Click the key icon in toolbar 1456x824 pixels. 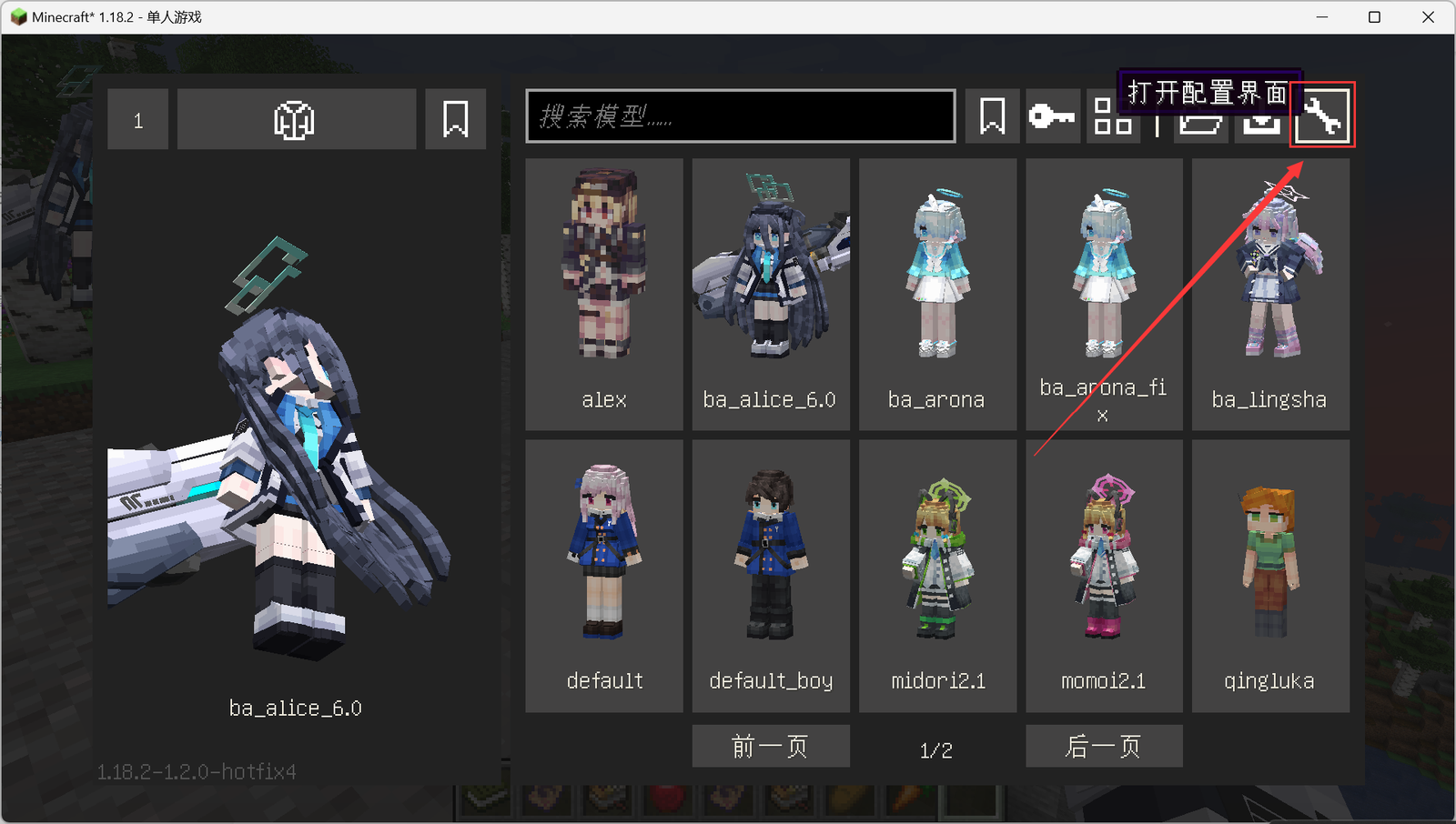pyautogui.click(x=1052, y=116)
